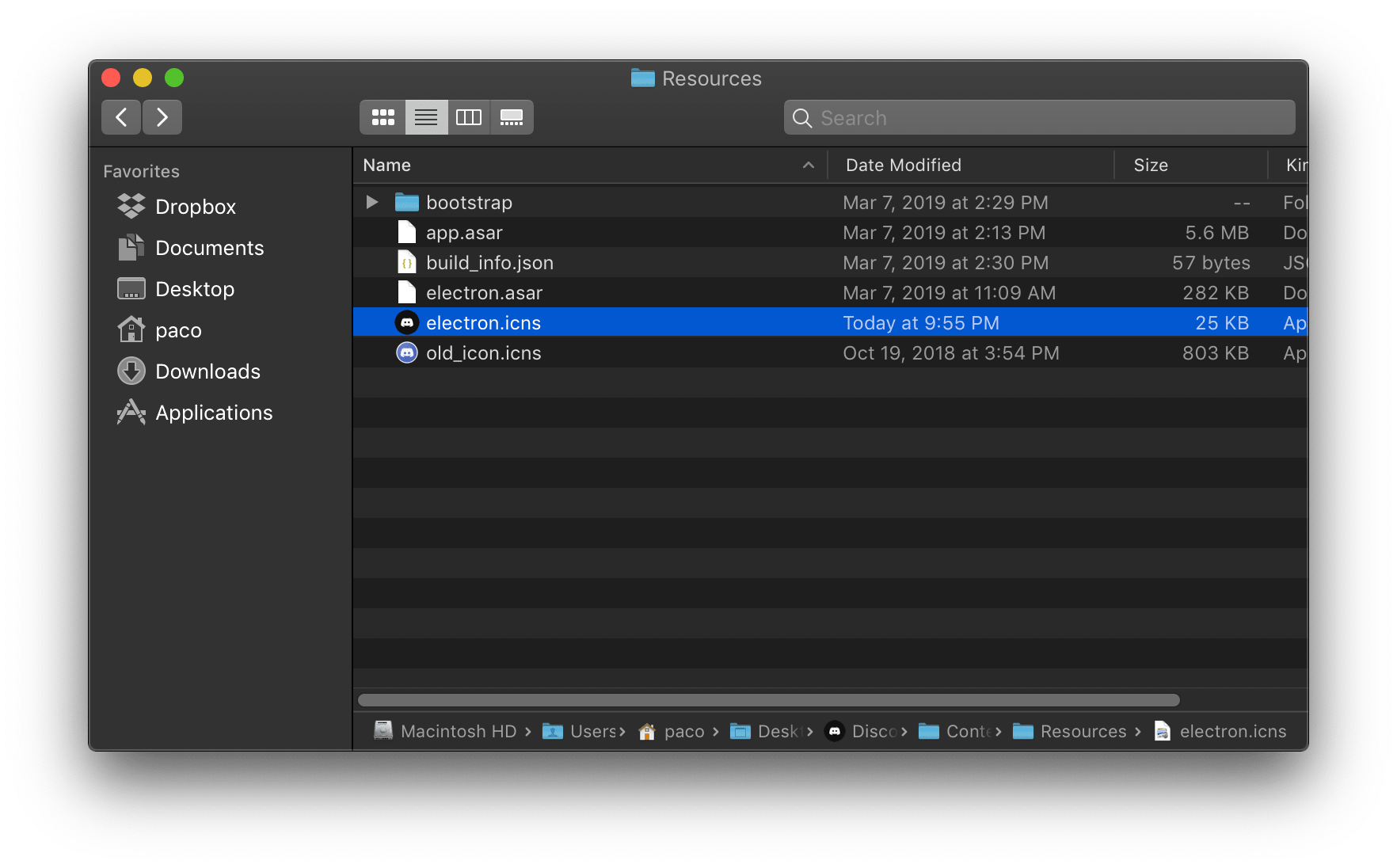Click the Resources folder icon in title bar
1397x868 pixels.
coord(642,78)
